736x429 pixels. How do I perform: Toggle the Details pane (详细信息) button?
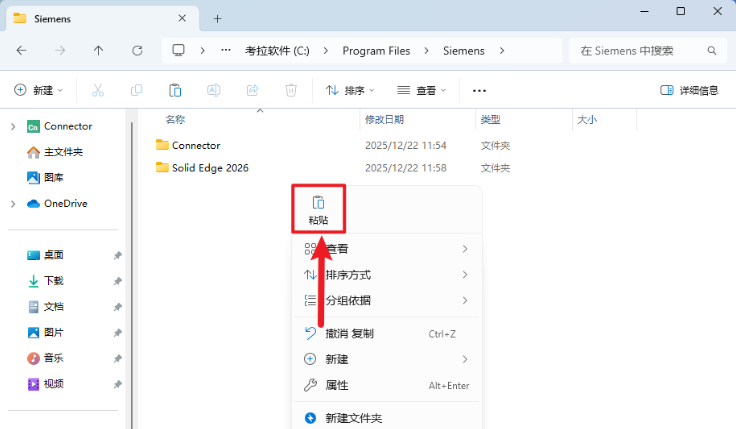[x=689, y=90]
